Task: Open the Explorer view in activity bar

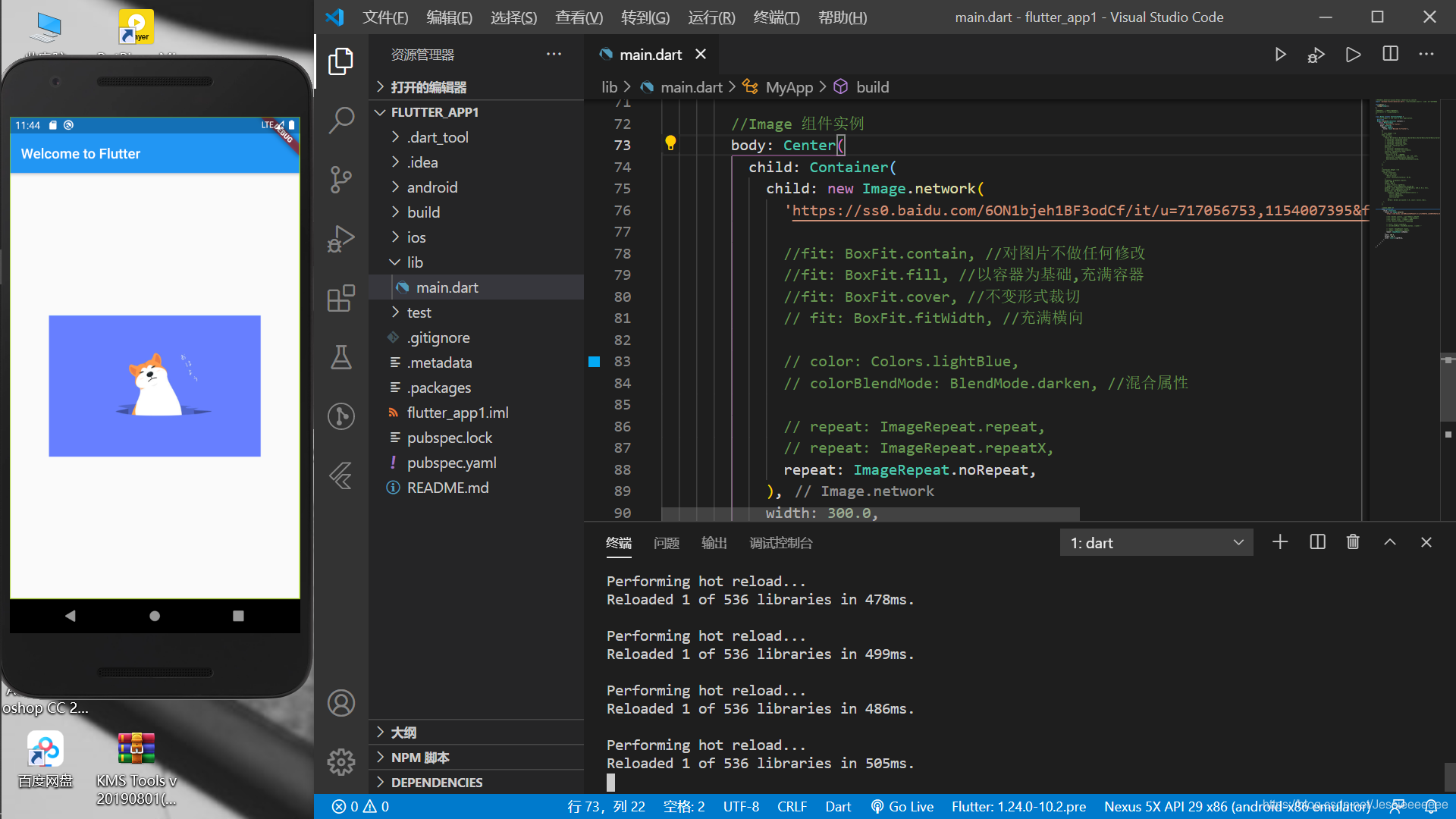Action: tap(341, 61)
